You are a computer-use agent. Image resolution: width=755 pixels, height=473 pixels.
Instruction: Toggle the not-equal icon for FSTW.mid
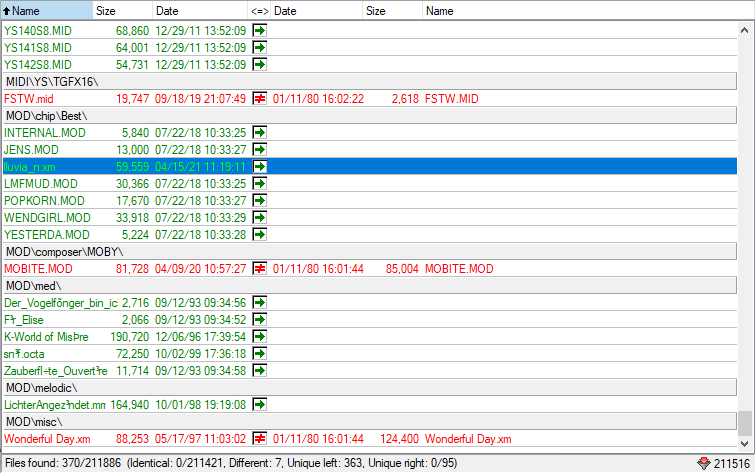260,99
